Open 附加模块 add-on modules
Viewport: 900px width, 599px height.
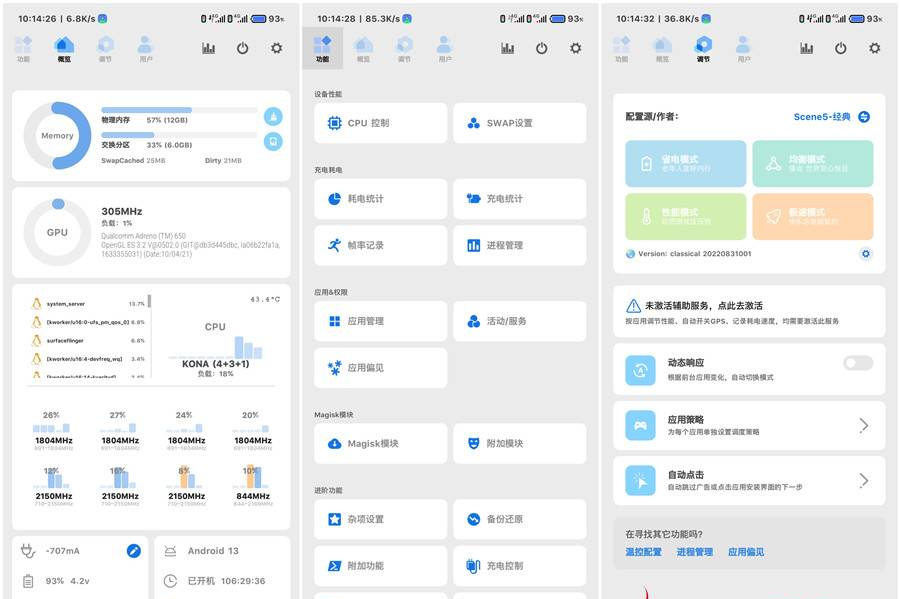click(x=519, y=444)
